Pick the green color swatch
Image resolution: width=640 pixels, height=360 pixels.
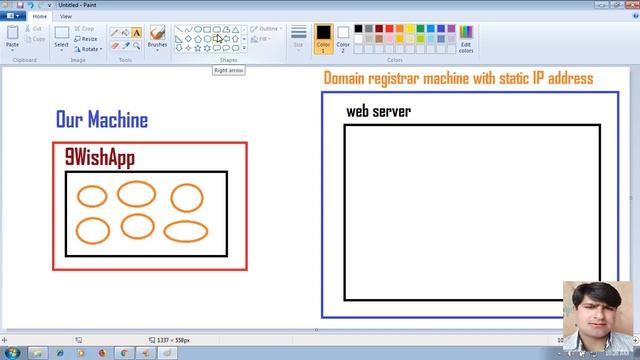[420, 28]
